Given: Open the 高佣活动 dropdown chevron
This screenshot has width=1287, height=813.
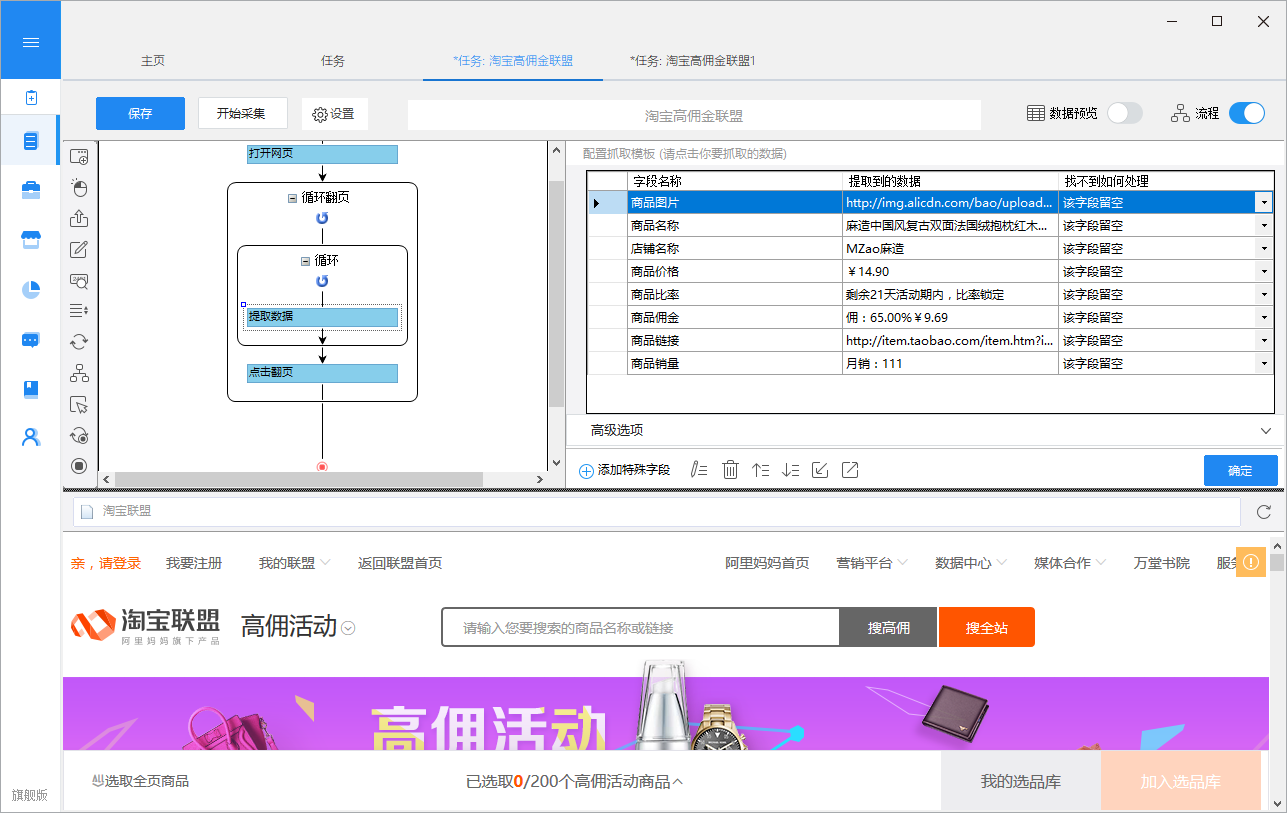Looking at the screenshot, I should click(348, 629).
